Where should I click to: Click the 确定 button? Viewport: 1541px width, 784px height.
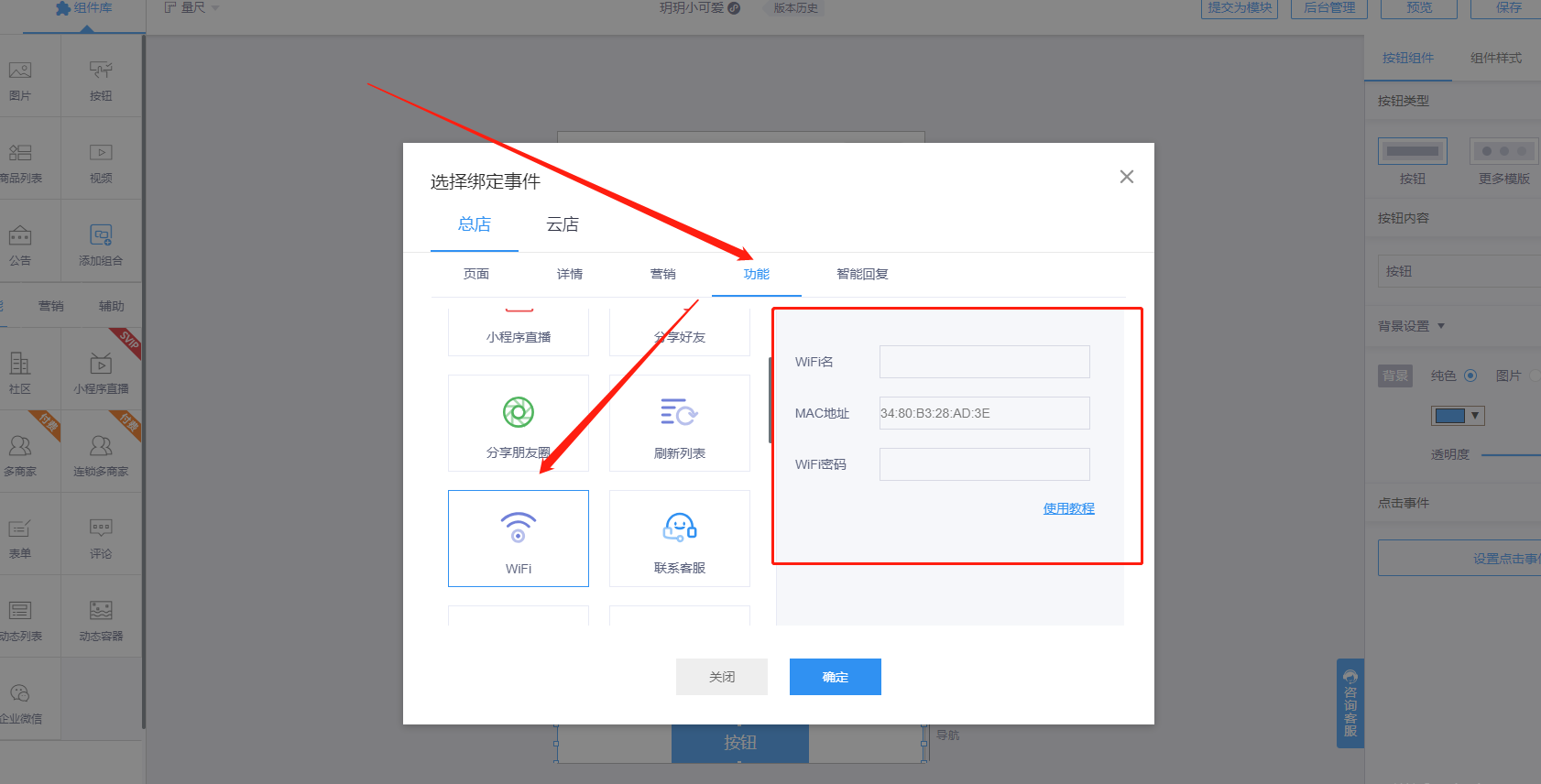point(836,677)
